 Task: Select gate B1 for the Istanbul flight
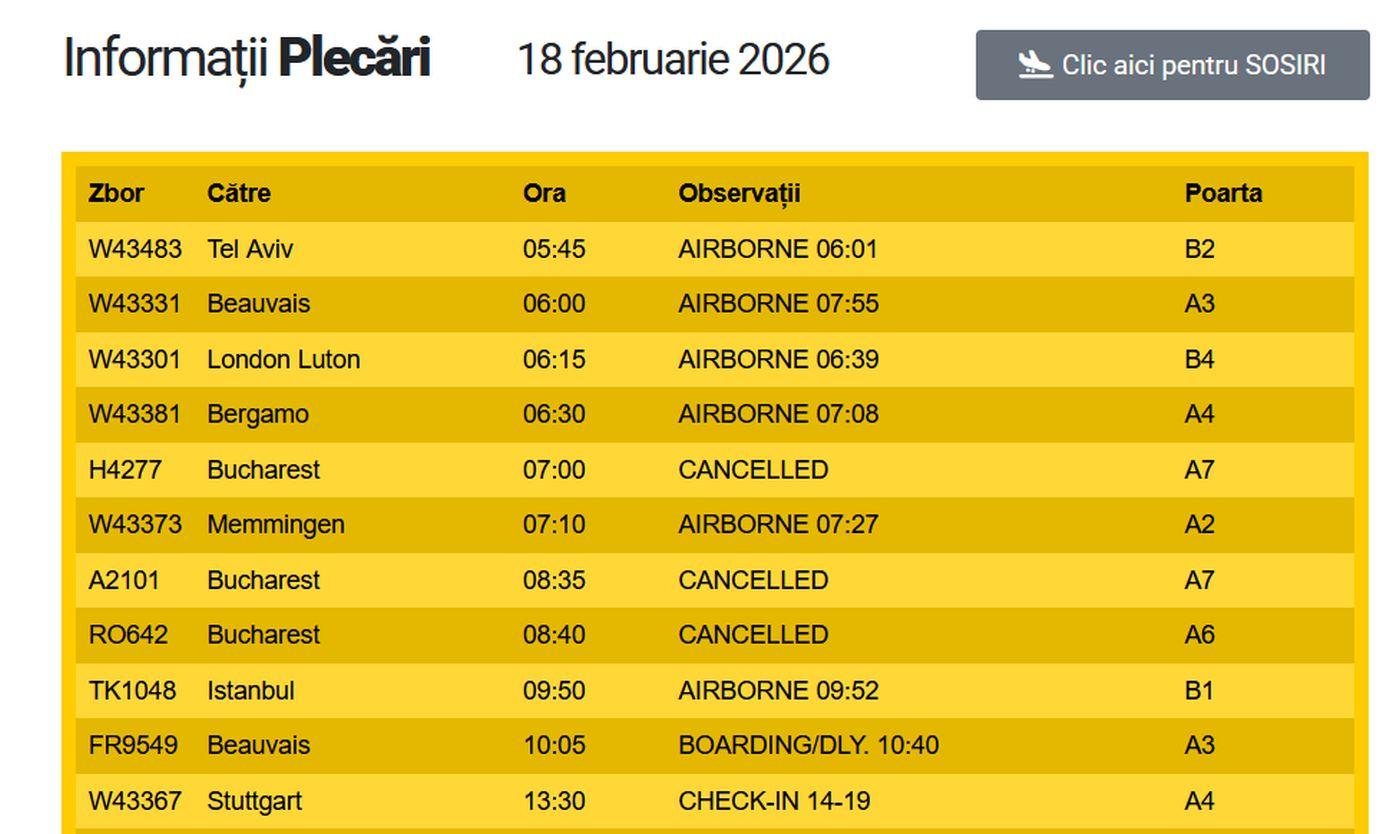pyautogui.click(x=1202, y=690)
